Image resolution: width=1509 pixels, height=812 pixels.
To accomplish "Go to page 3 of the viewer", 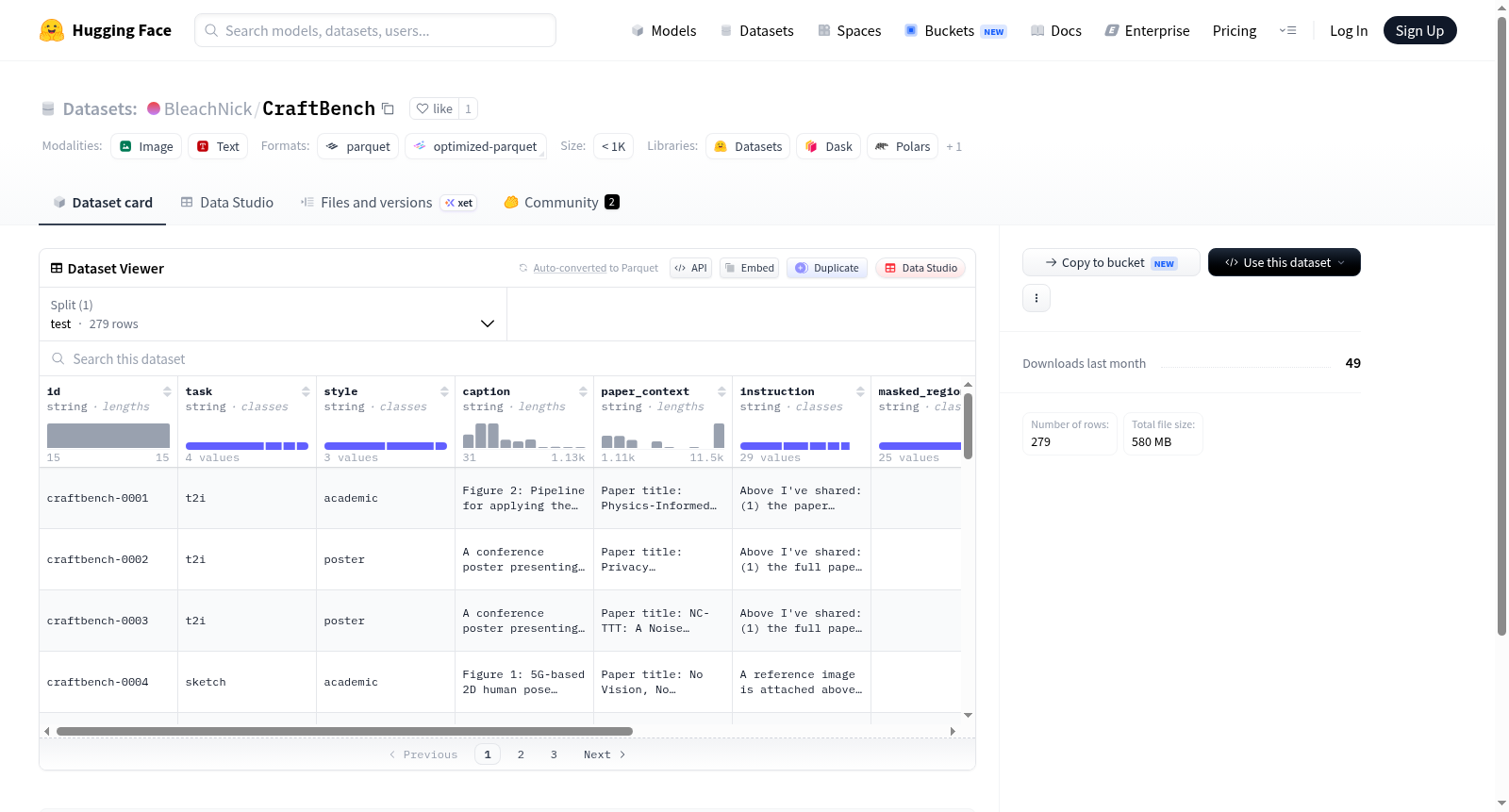I will click(x=554, y=754).
